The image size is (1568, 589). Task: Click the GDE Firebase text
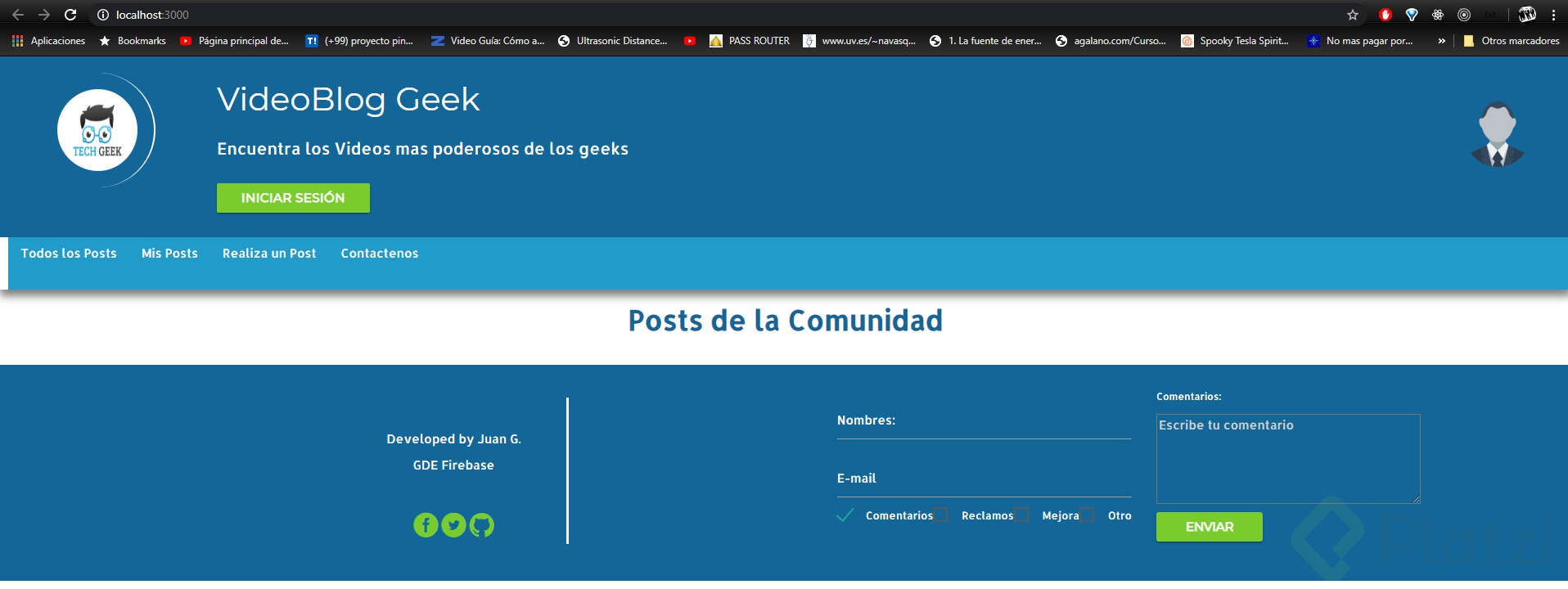point(453,465)
